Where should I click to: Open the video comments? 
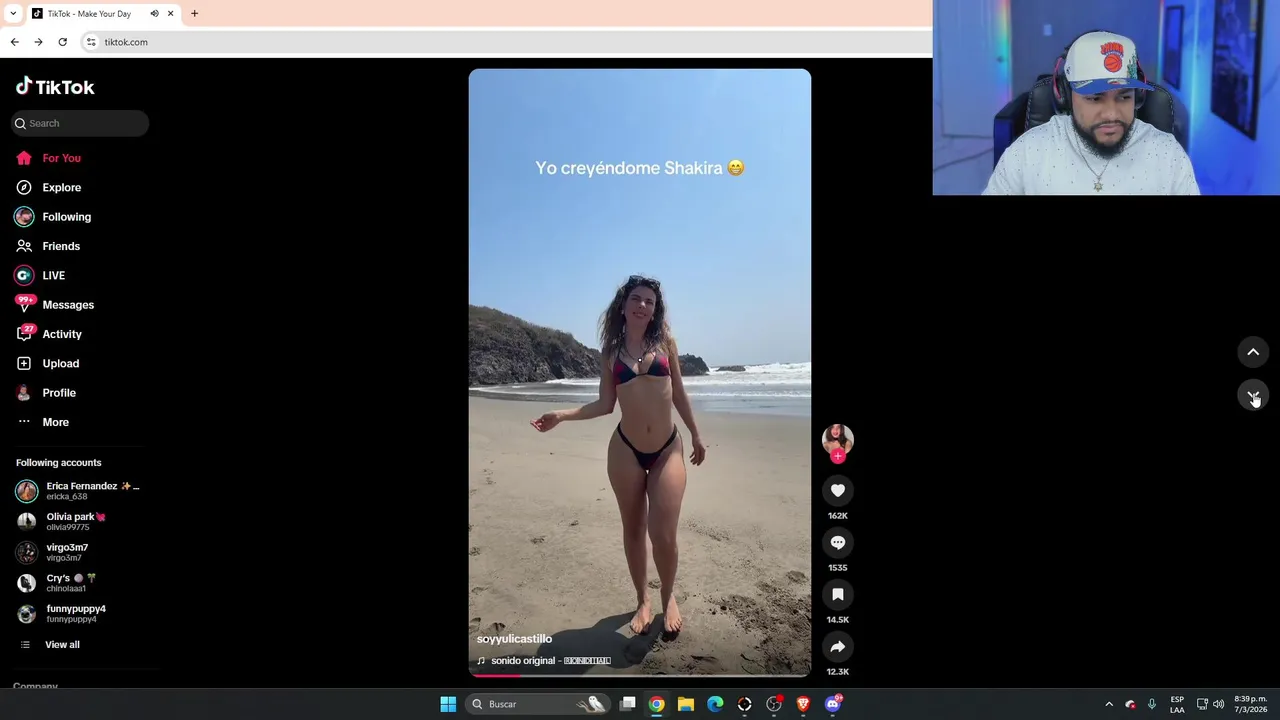coord(838,542)
